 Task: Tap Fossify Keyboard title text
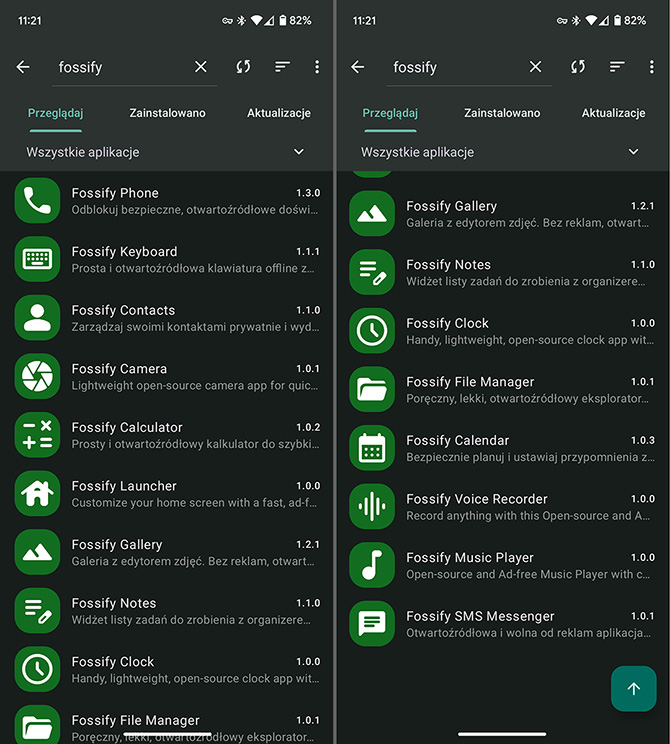point(124,251)
